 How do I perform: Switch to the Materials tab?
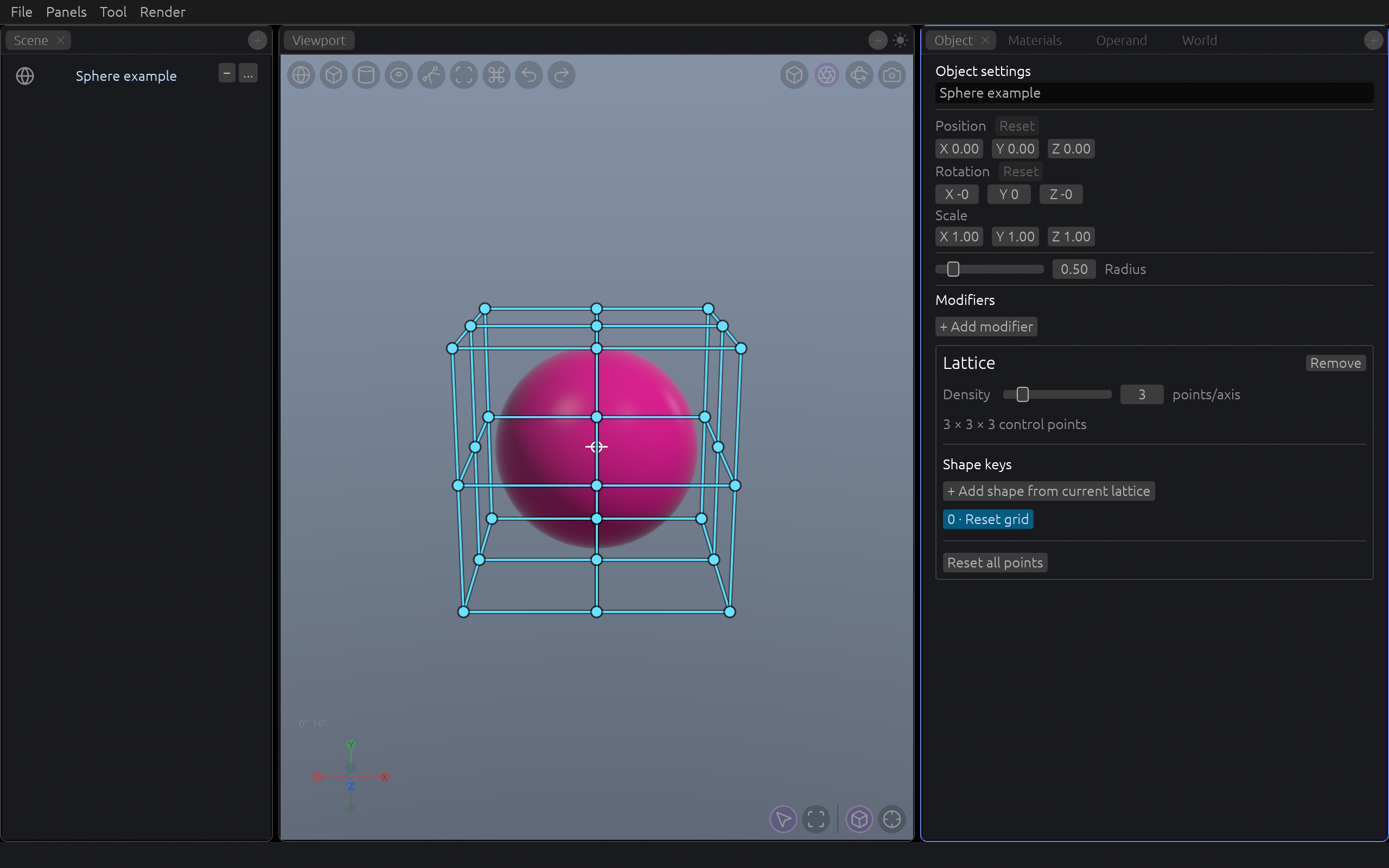point(1034,40)
